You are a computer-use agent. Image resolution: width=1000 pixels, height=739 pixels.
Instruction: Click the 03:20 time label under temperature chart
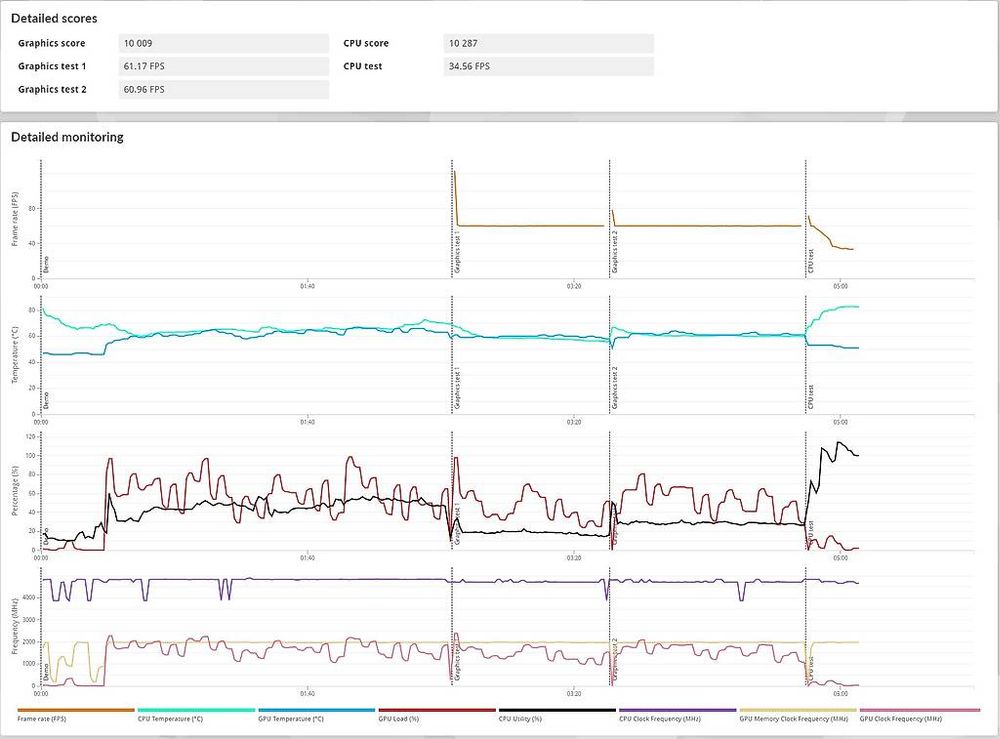tap(574, 422)
